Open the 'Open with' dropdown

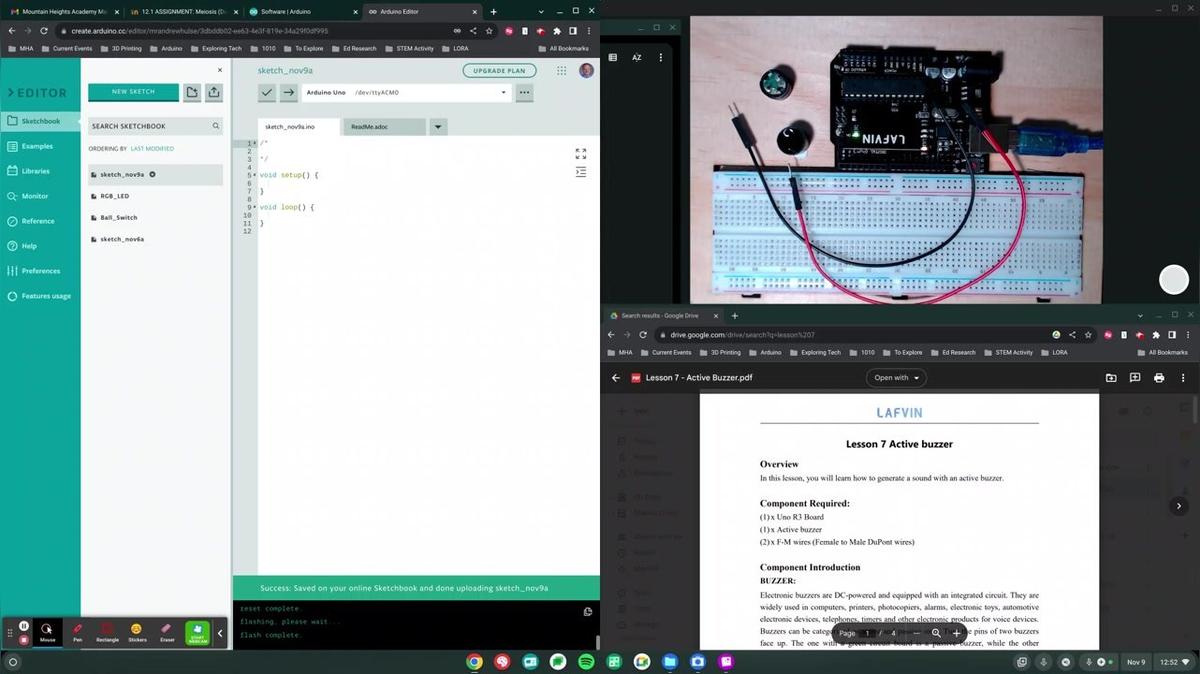coord(896,378)
